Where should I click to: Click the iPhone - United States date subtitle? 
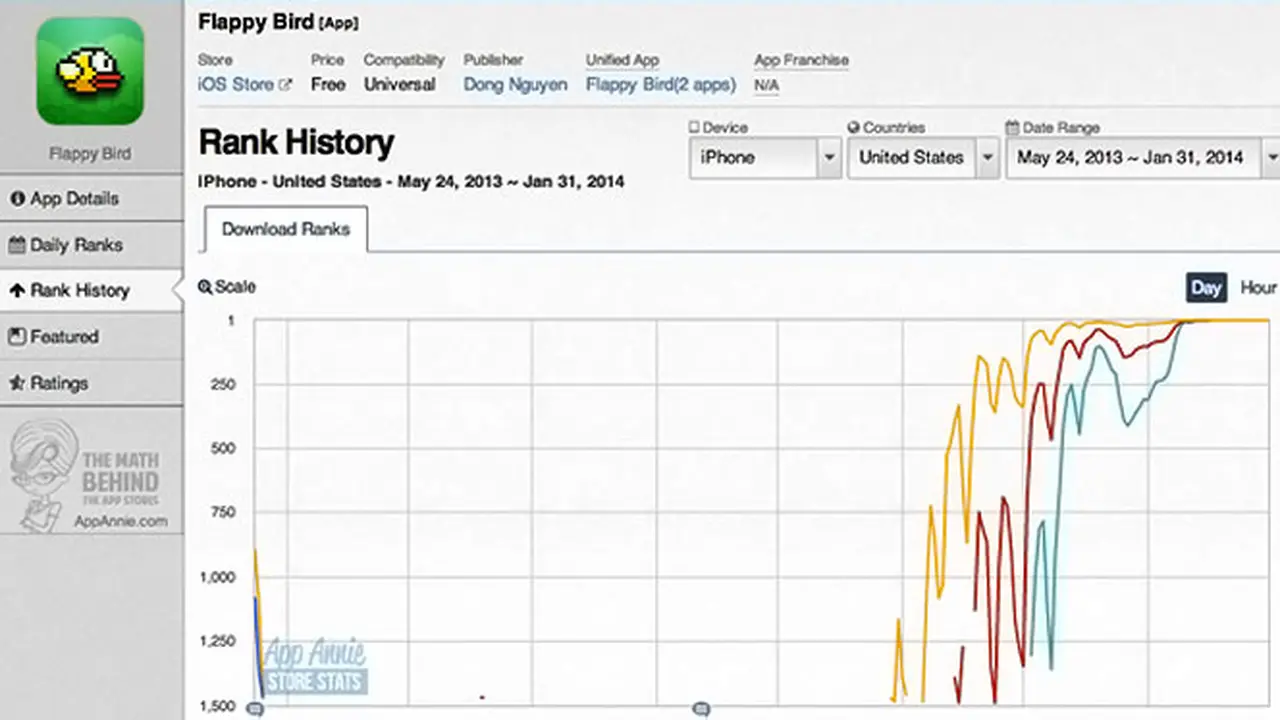click(x=411, y=182)
